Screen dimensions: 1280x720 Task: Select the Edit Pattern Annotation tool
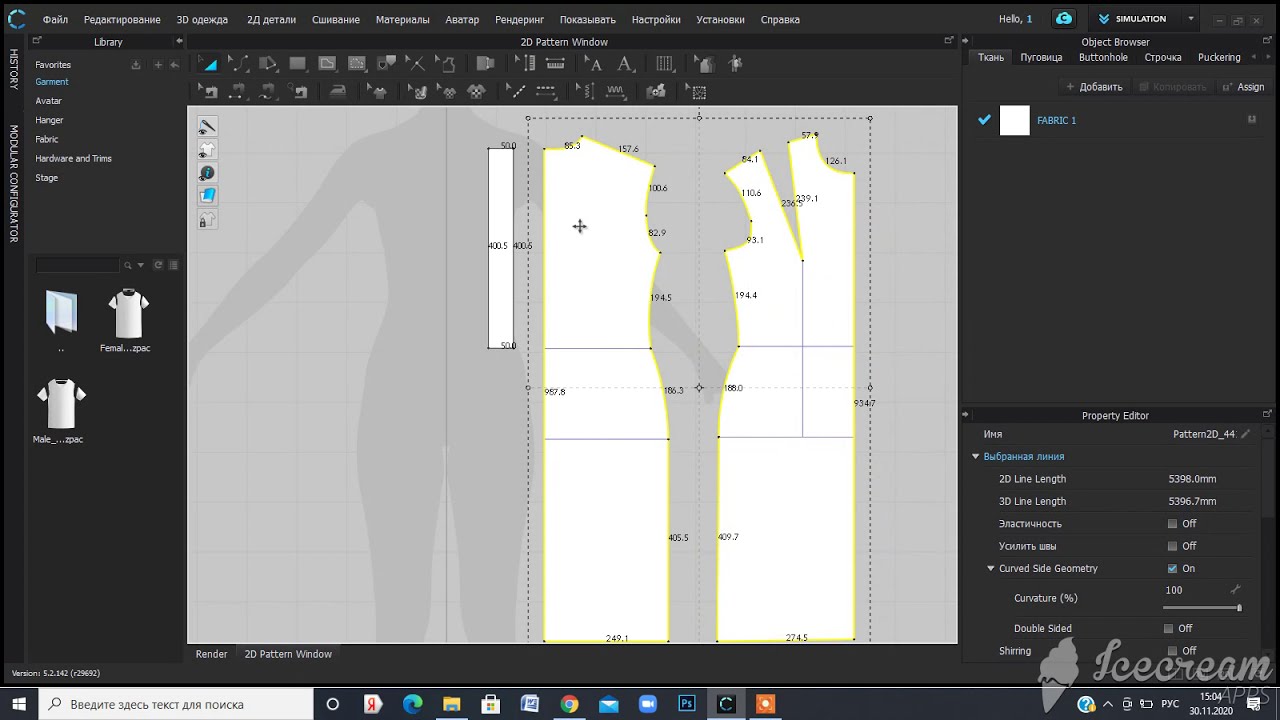[x=594, y=63]
